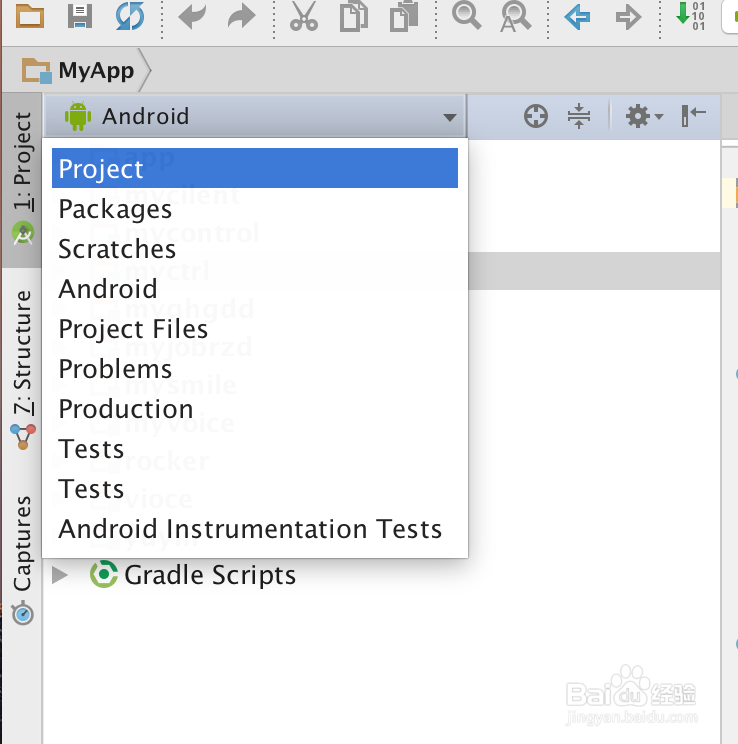The height and width of the screenshot is (744, 738).
Task: Select Scratches in the view list
Action: click(x=255, y=249)
